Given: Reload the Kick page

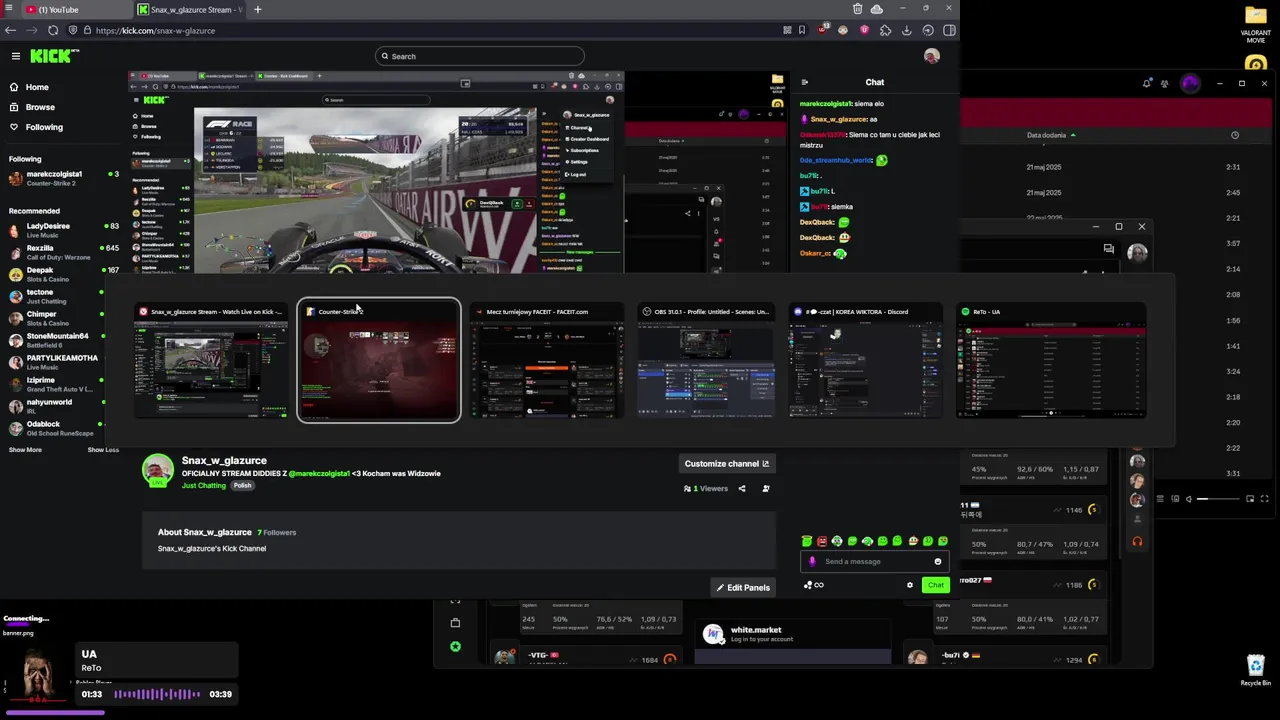Looking at the screenshot, I should pyautogui.click(x=53, y=30).
